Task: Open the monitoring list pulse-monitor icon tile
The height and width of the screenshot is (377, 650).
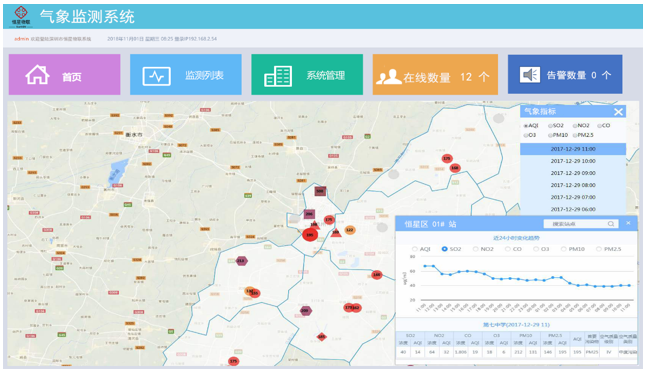Action: pos(186,75)
